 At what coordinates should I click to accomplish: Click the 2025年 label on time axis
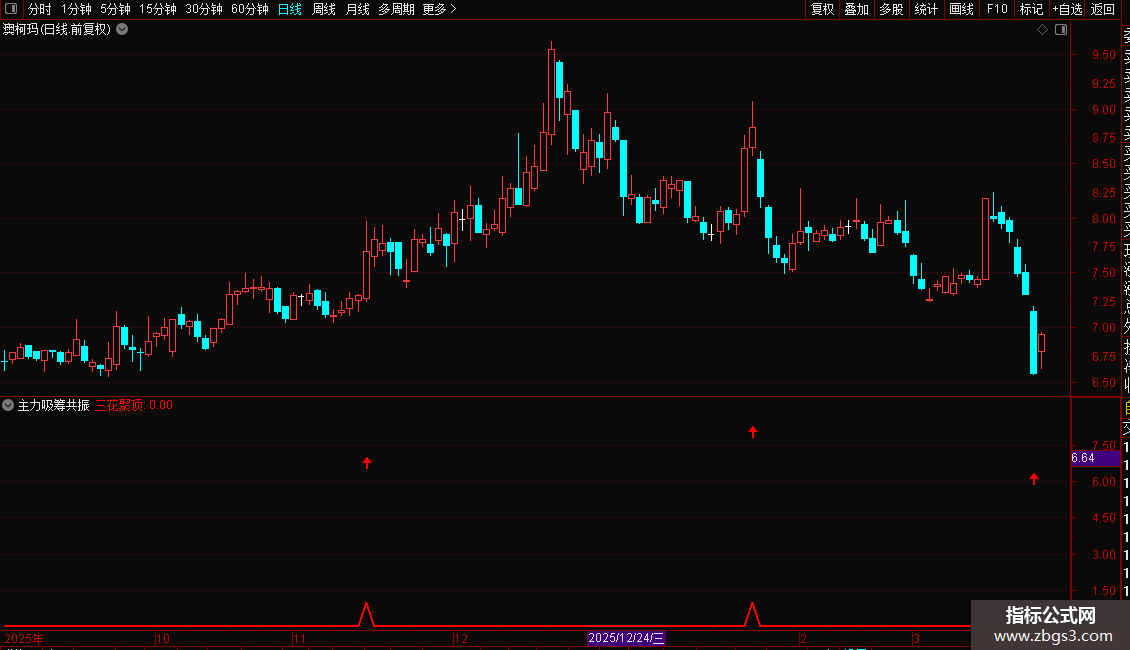[x=24, y=638]
